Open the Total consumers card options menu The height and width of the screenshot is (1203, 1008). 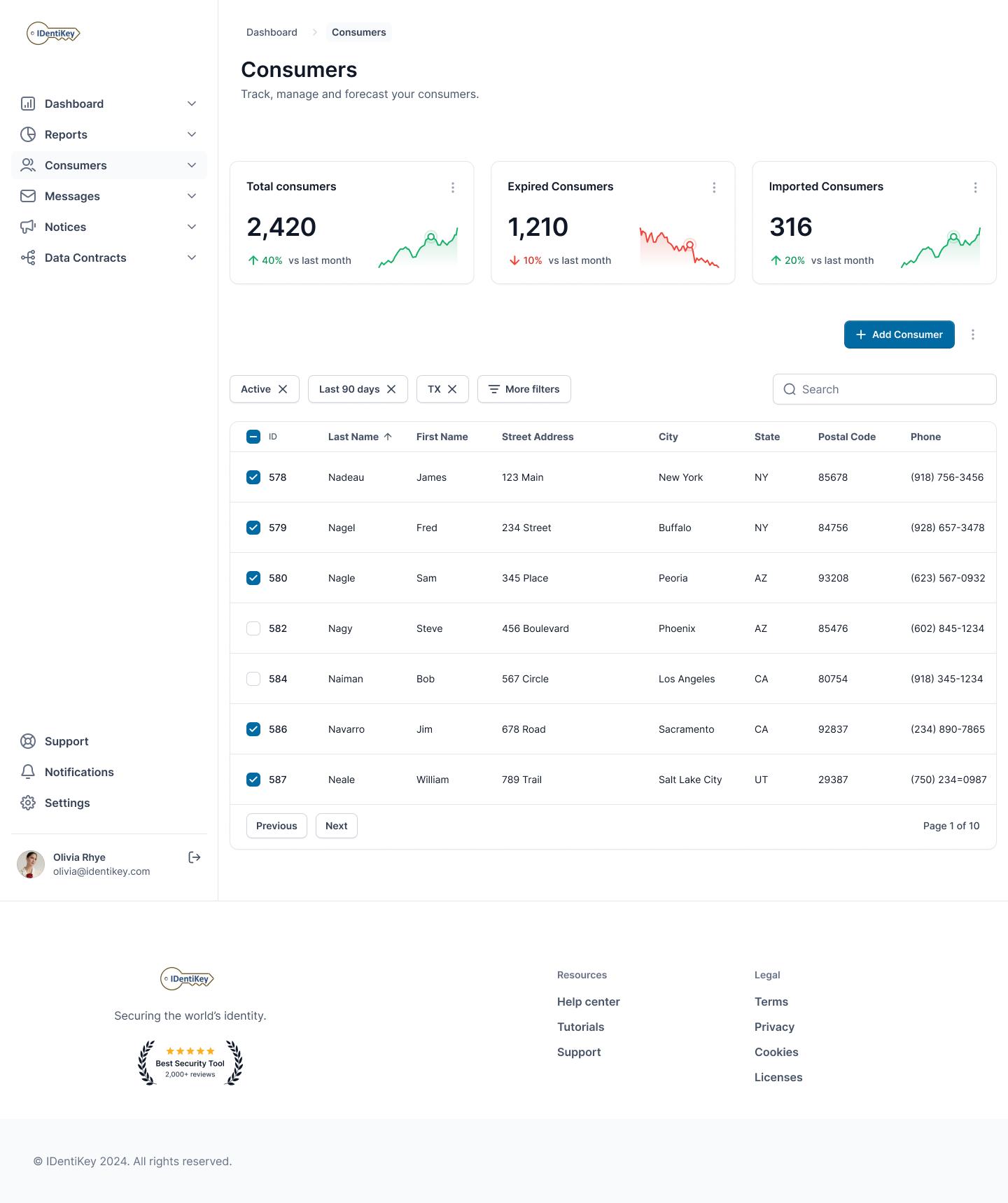(x=453, y=188)
